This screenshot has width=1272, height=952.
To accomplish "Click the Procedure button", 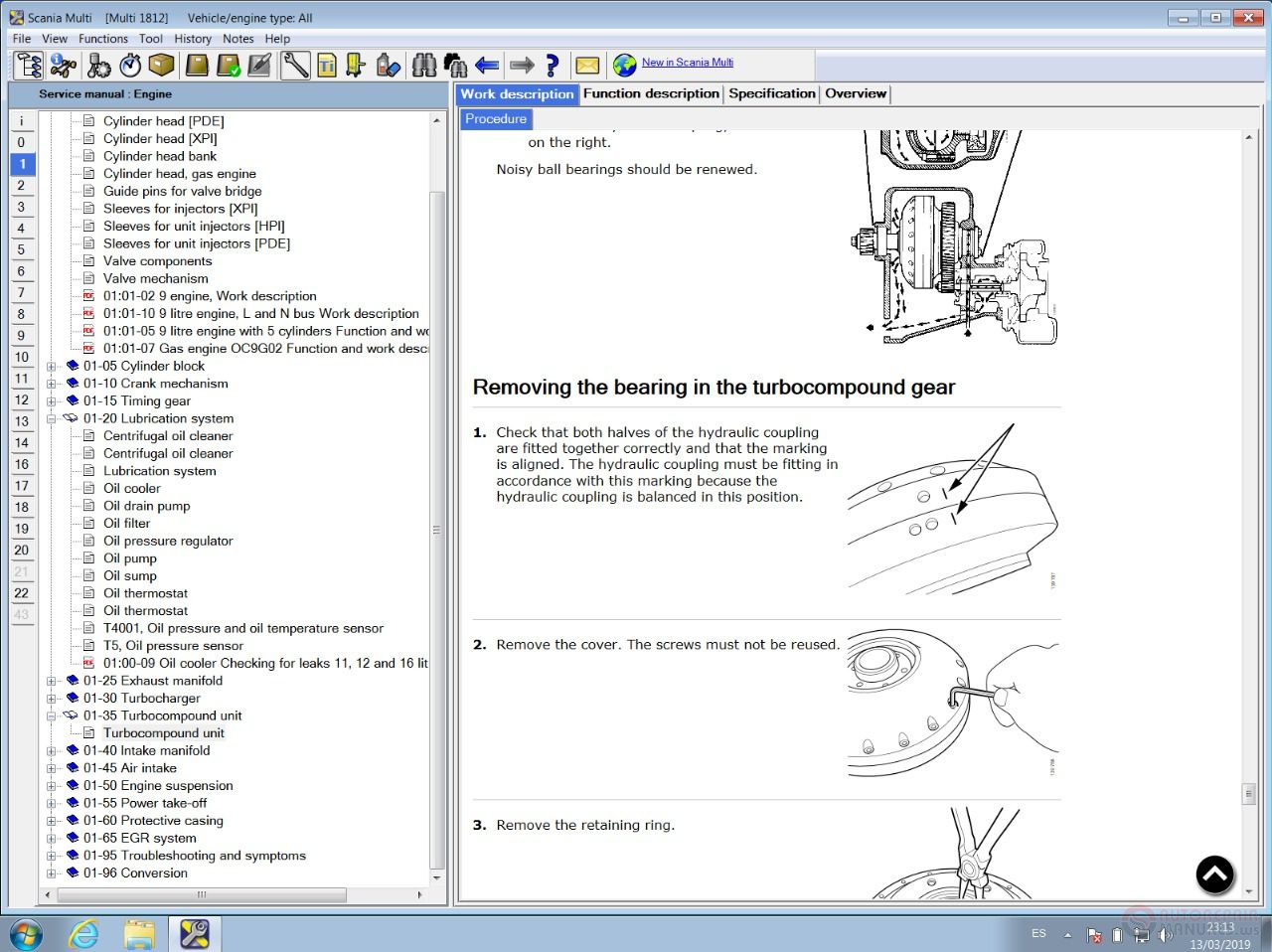I will (x=496, y=119).
